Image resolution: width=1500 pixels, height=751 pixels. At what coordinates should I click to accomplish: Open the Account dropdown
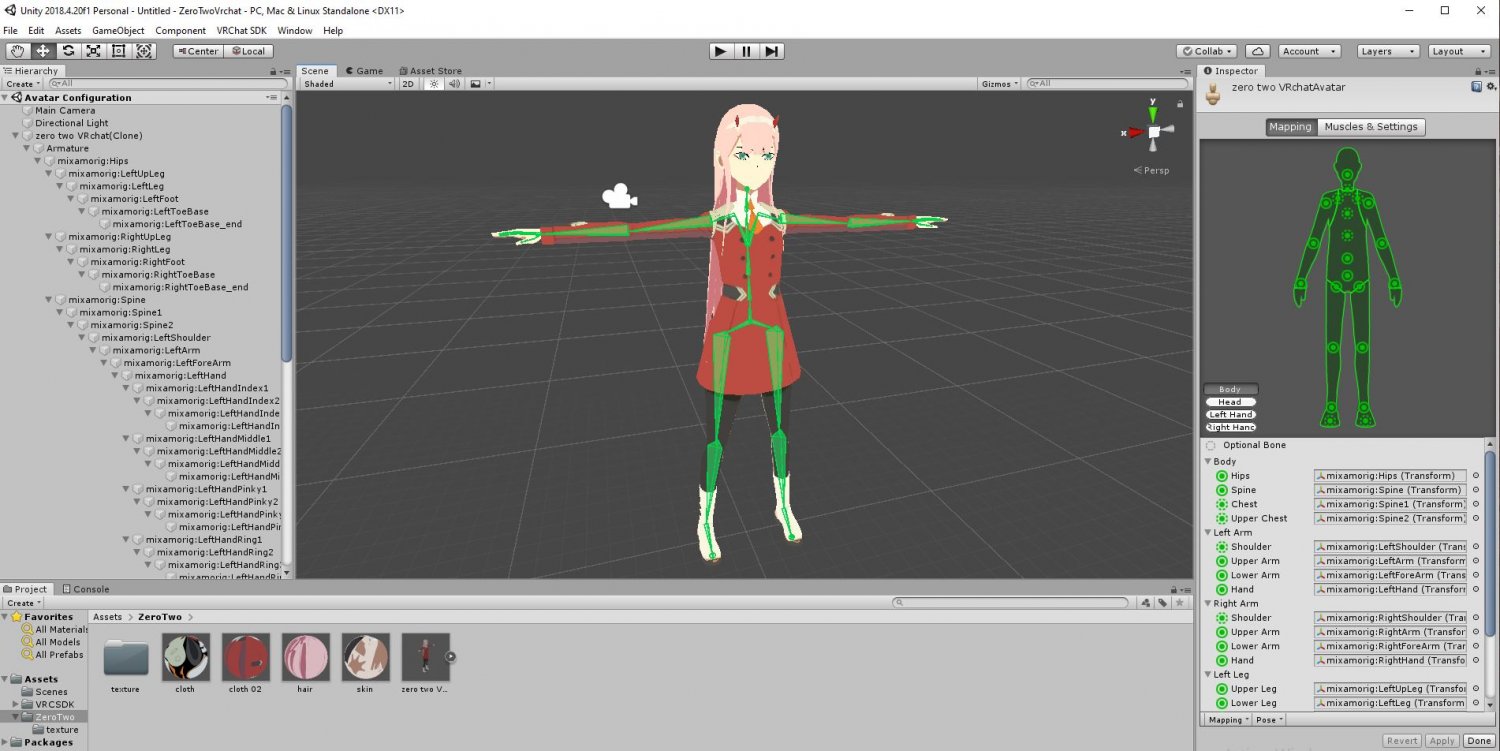click(1310, 51)
